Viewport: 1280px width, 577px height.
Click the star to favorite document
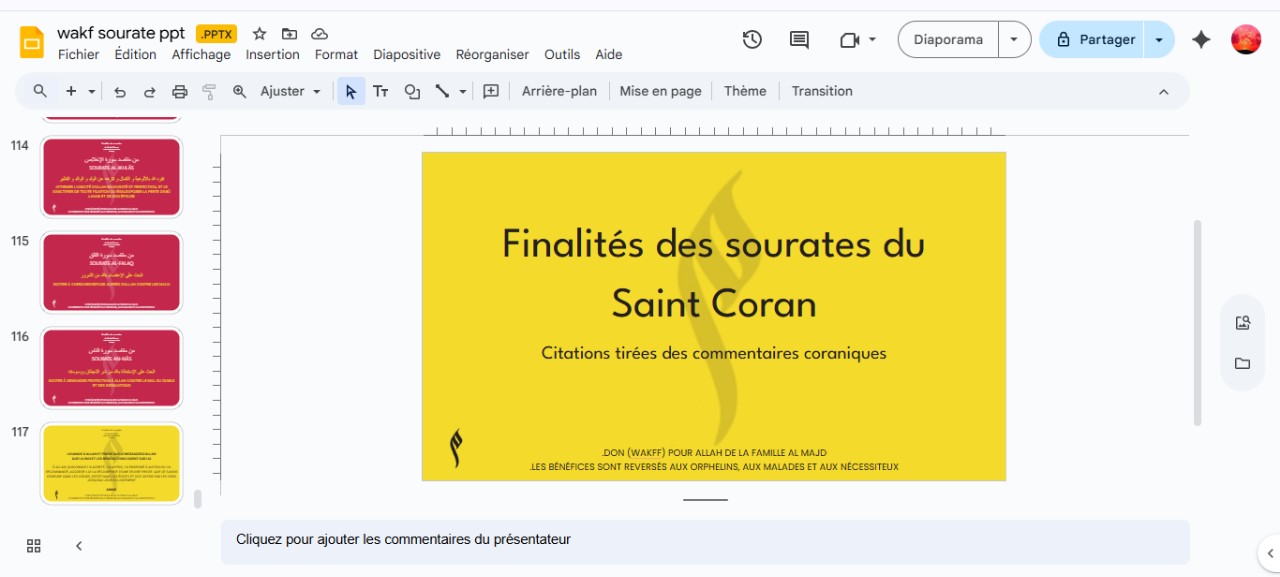point(259,34)
